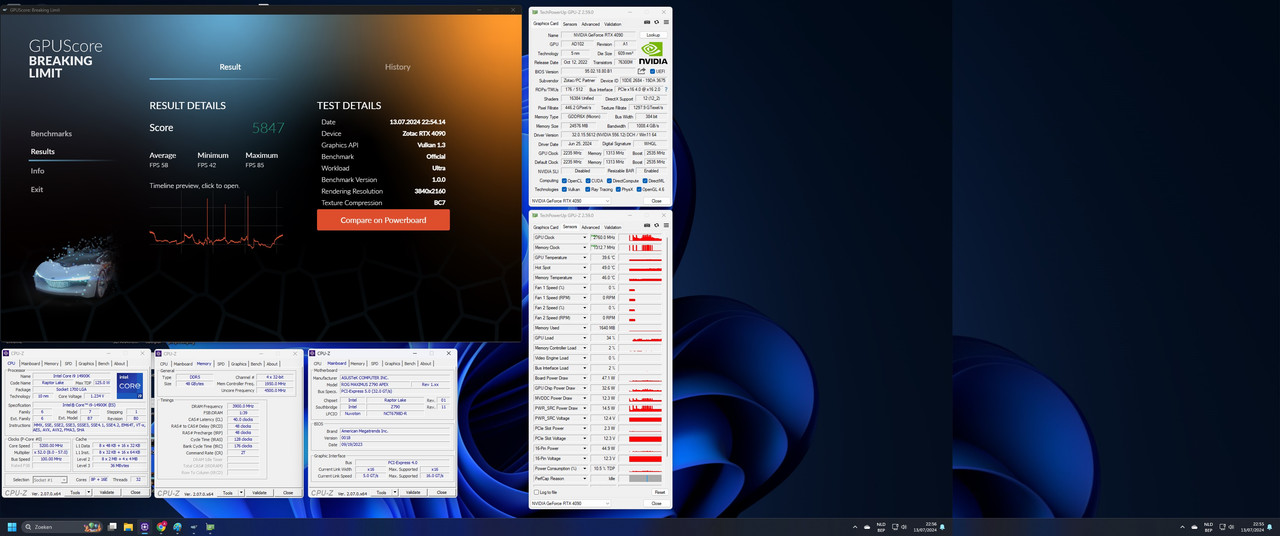Screen dimensions: 1280x536
Task: Toggle Log to file checkbox
Action: [537, 492]
